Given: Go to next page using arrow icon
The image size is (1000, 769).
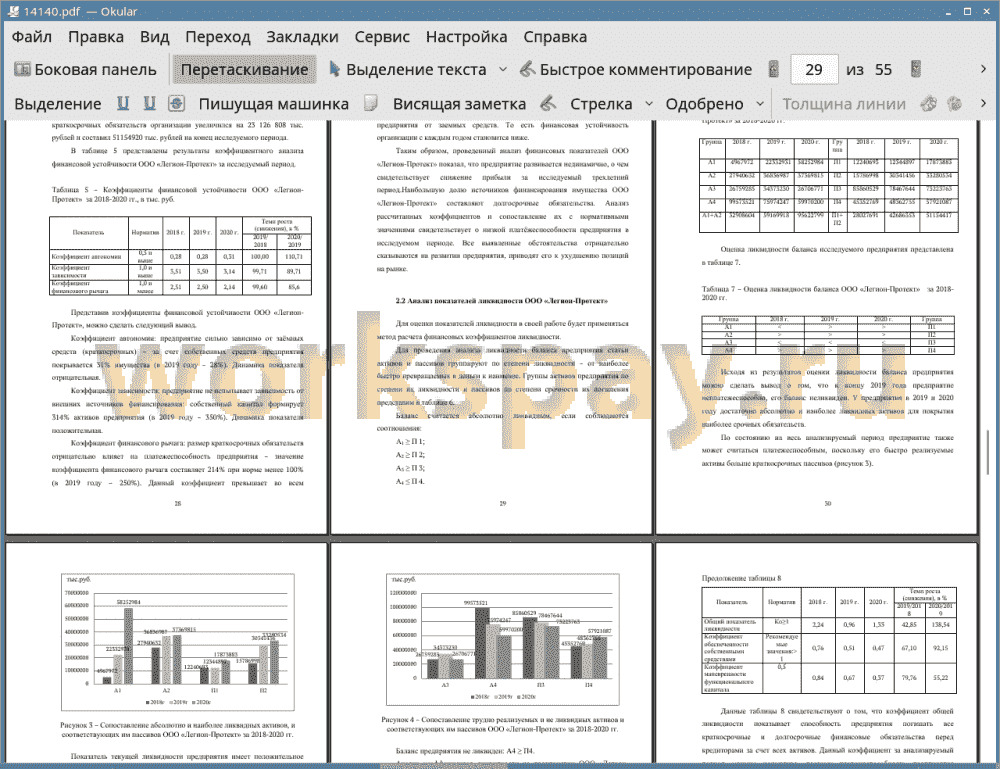Looking at the screenshot, I should 916,69.
